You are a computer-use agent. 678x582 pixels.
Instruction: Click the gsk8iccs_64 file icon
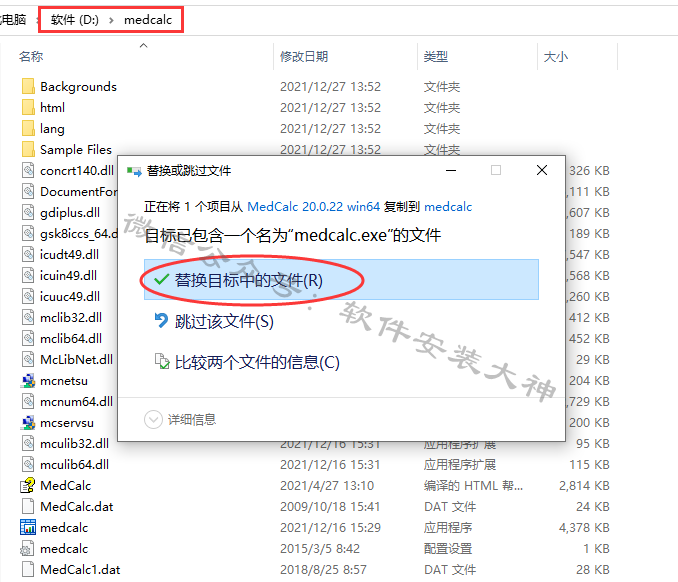pos(28,233)
